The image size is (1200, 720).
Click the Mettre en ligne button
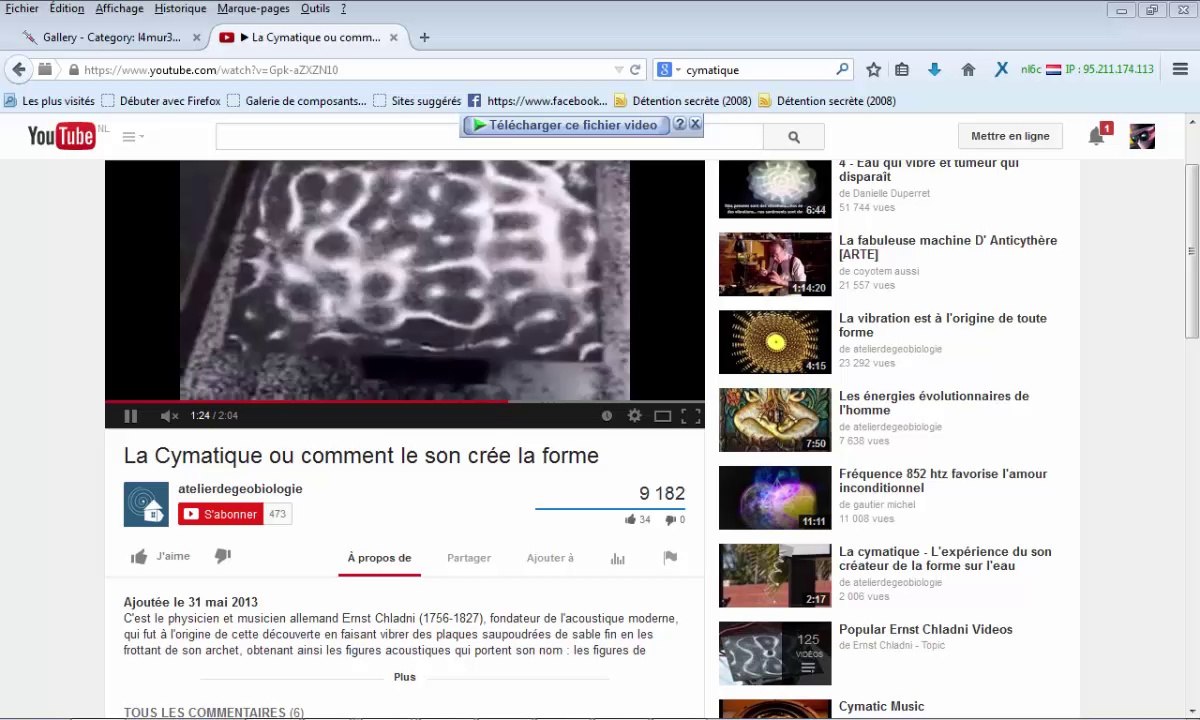(1010, 136)
